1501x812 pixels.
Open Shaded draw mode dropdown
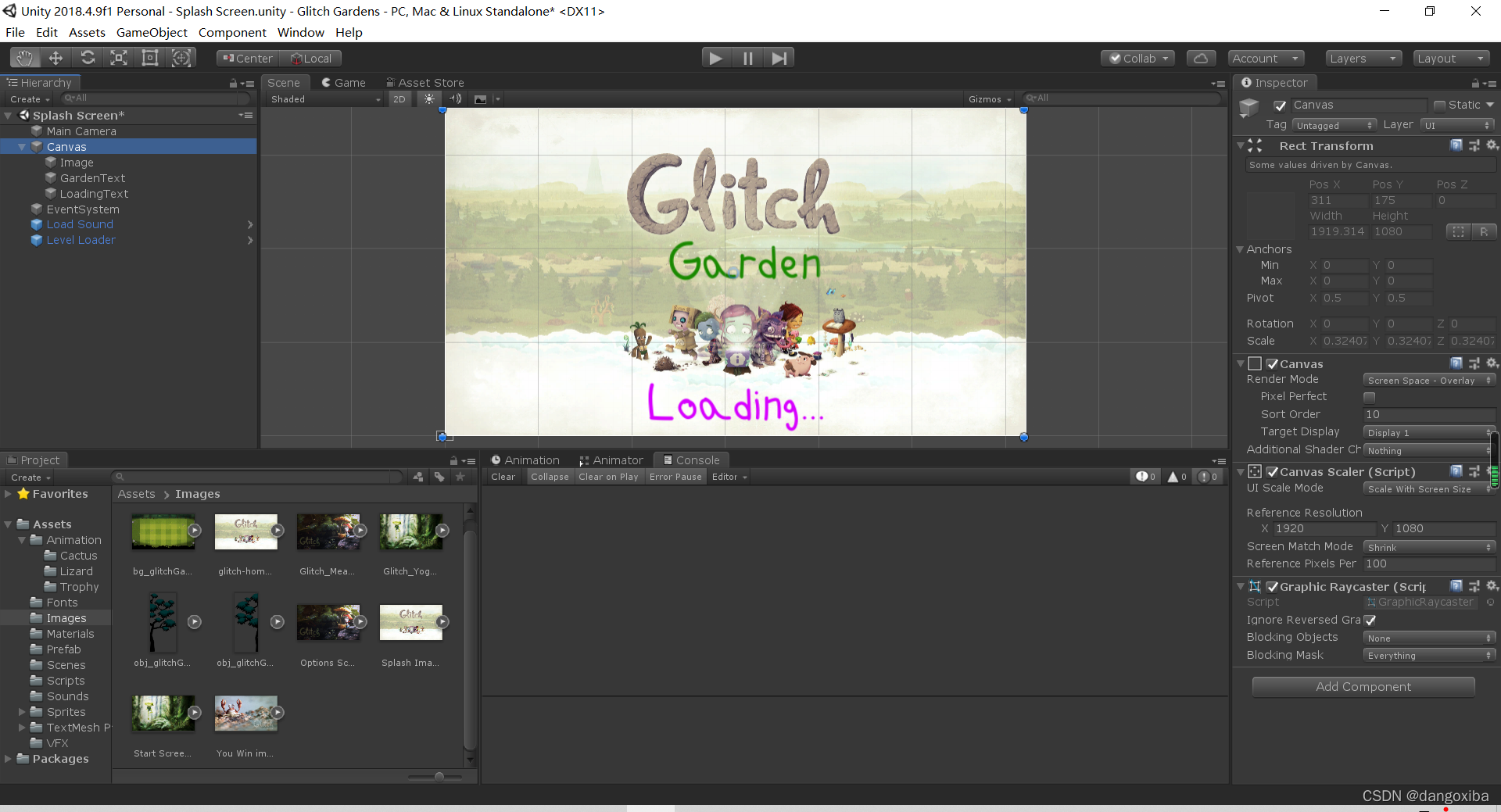(x=324, y=99)
